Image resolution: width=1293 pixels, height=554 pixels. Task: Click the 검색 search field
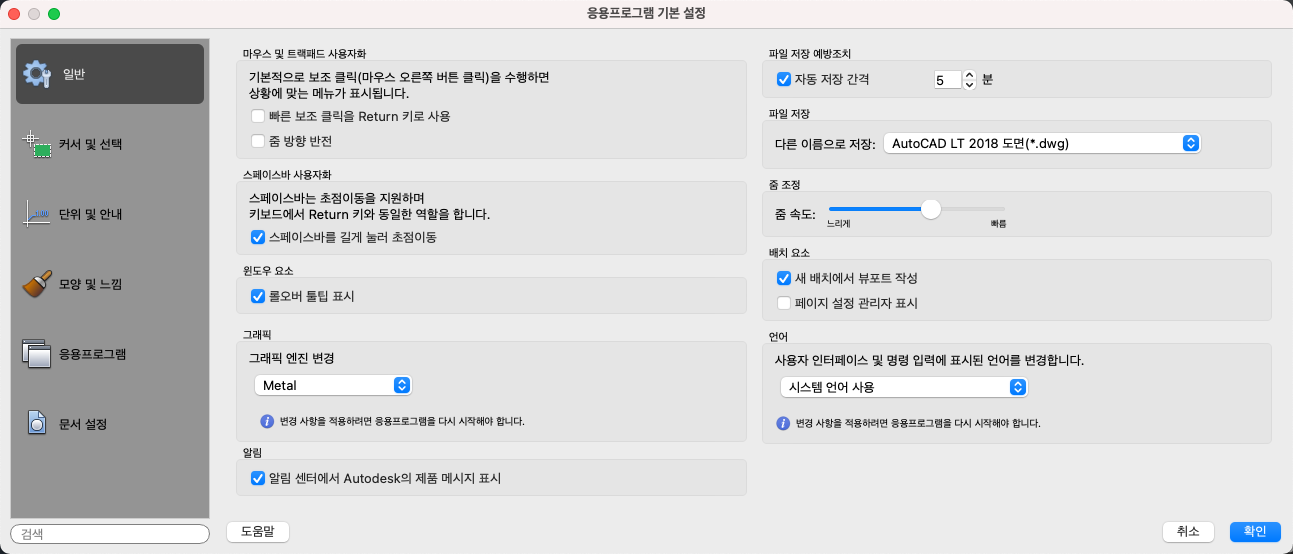coord(110,534)
